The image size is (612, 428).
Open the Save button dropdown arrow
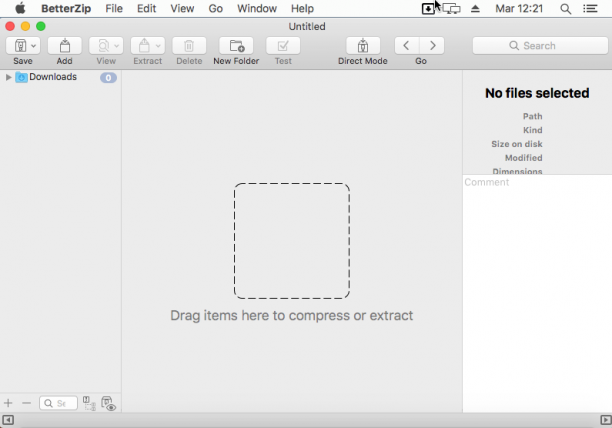34,46
